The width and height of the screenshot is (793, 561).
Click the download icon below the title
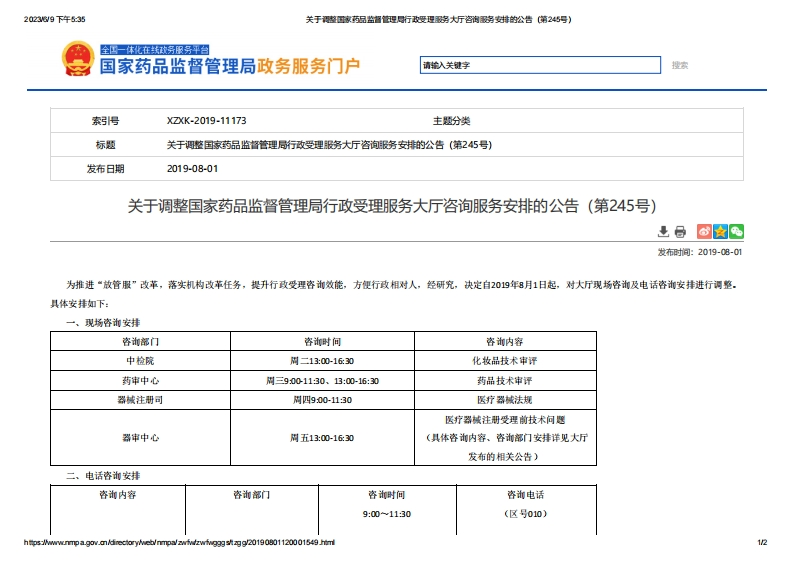[x=663, y=231]
